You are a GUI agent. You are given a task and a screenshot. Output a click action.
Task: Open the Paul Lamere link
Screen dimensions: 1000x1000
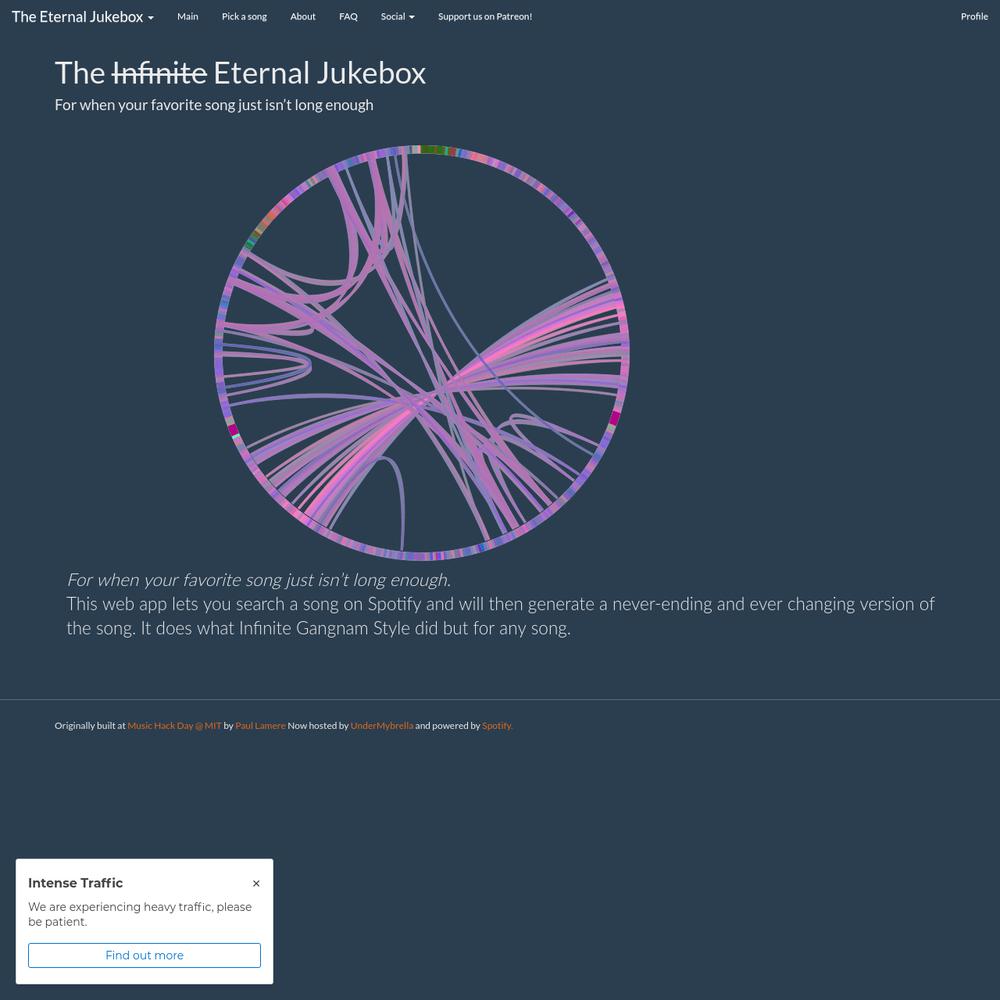tap(260, 725)
